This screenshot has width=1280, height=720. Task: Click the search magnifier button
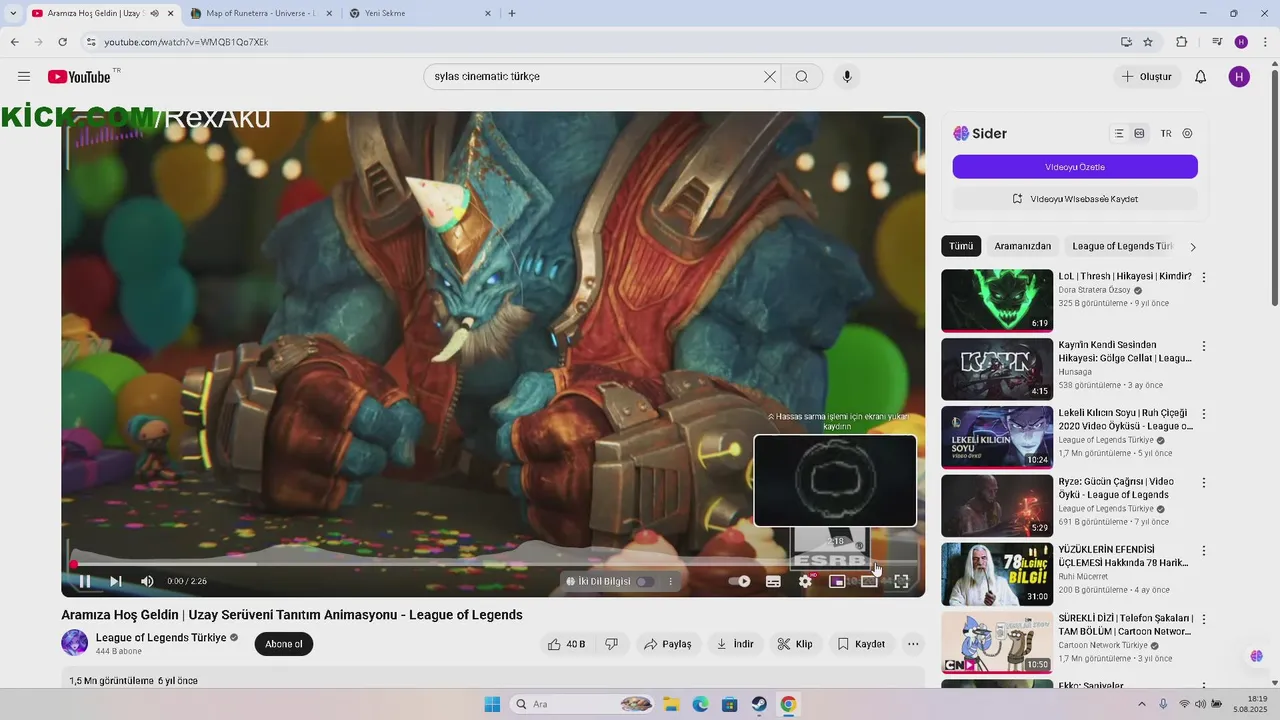tap(802, 77)
